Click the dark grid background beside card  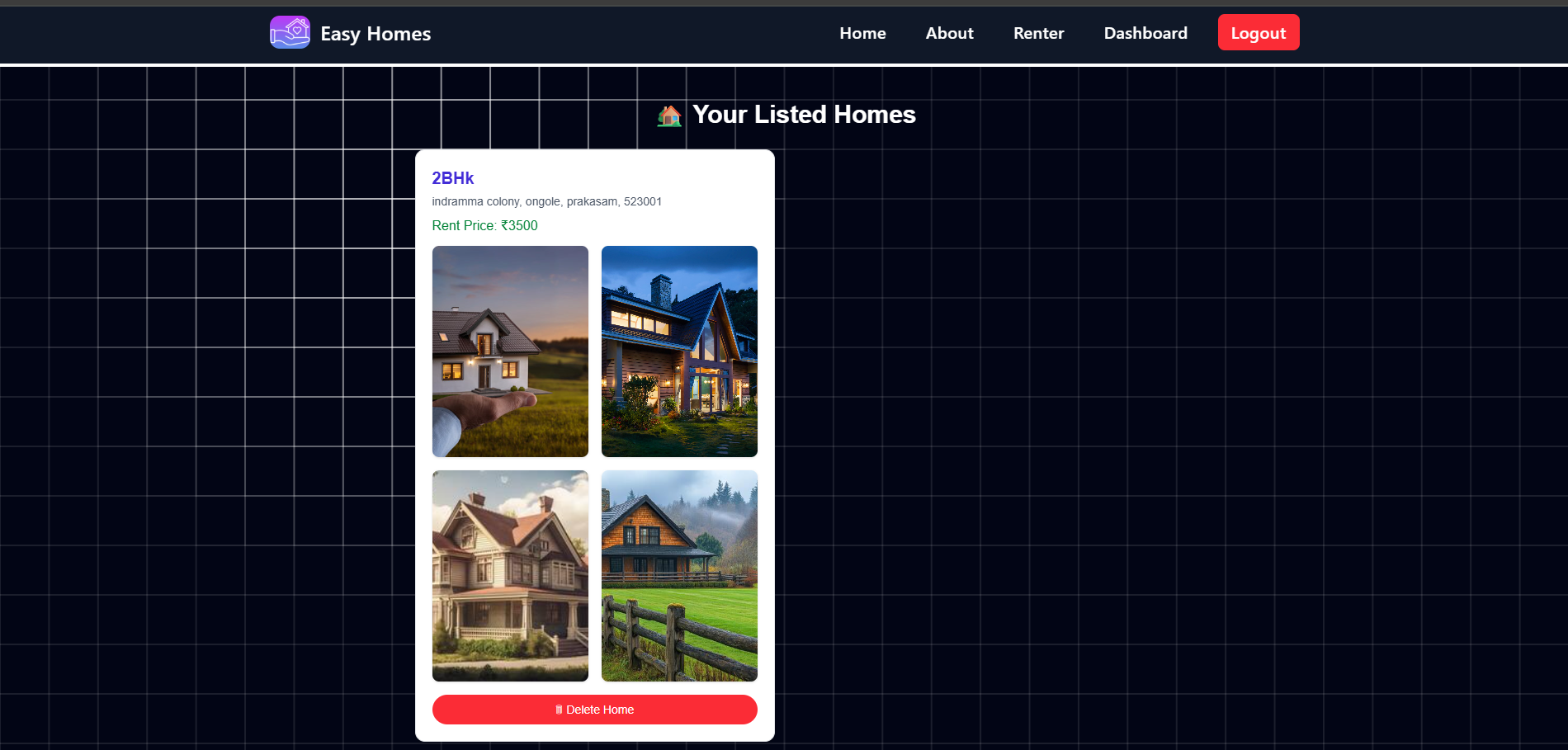(1155, 413)
